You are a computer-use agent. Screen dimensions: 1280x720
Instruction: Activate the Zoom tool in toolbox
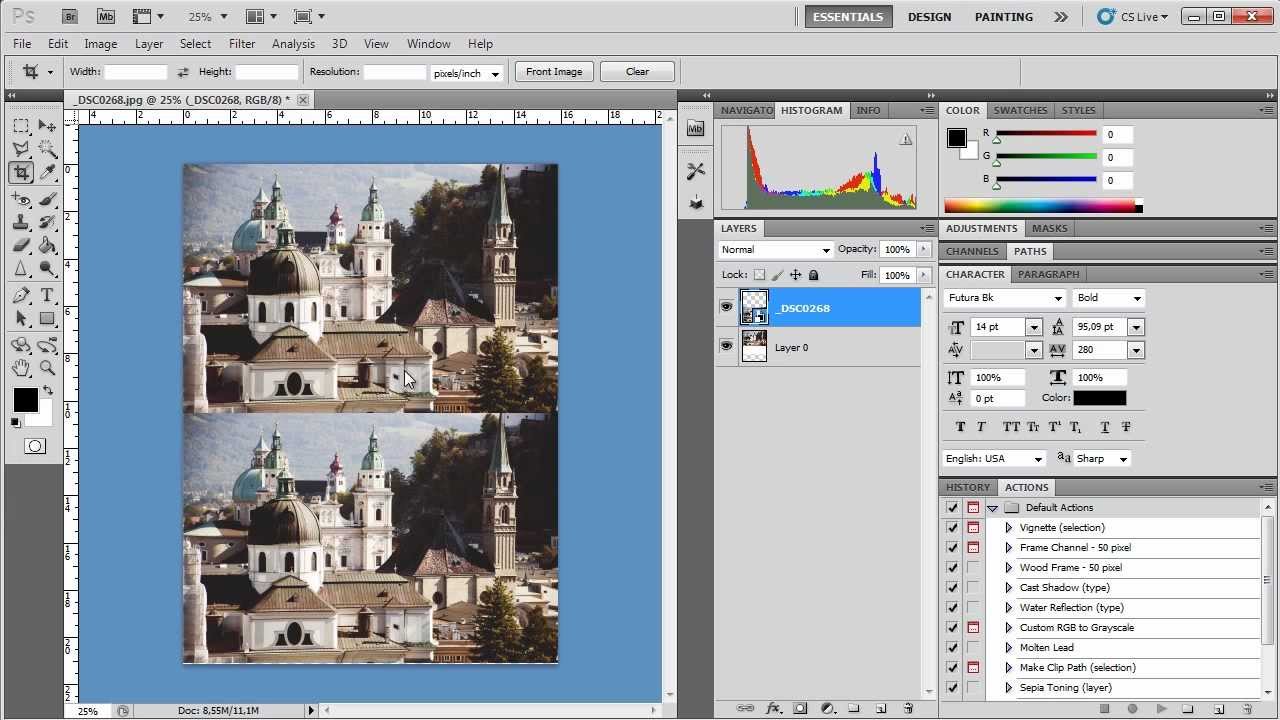(47, 368)
